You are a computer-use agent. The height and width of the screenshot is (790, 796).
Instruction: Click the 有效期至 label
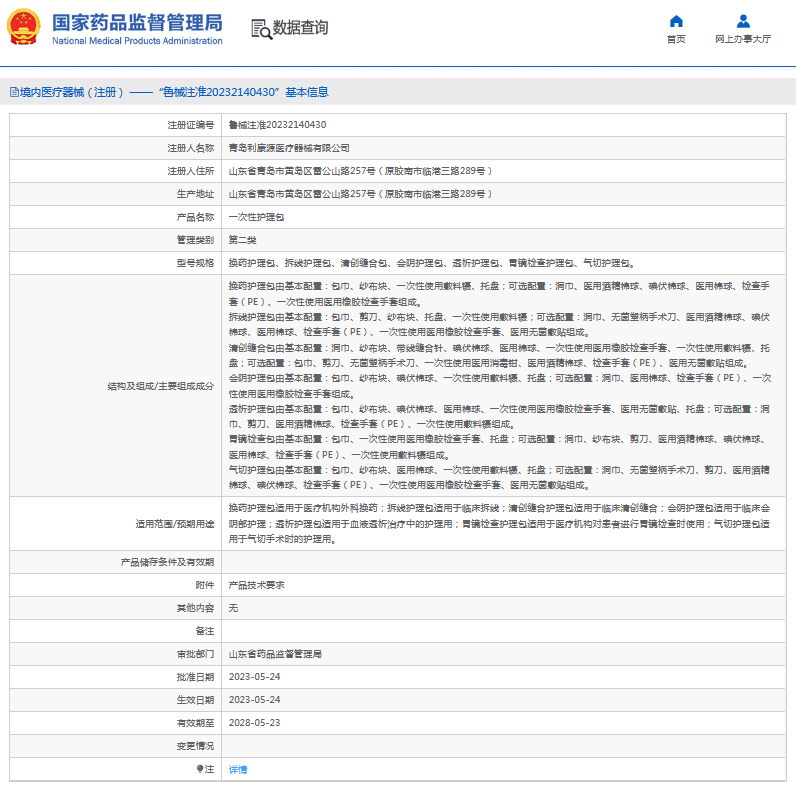click(x=195, y=722)
